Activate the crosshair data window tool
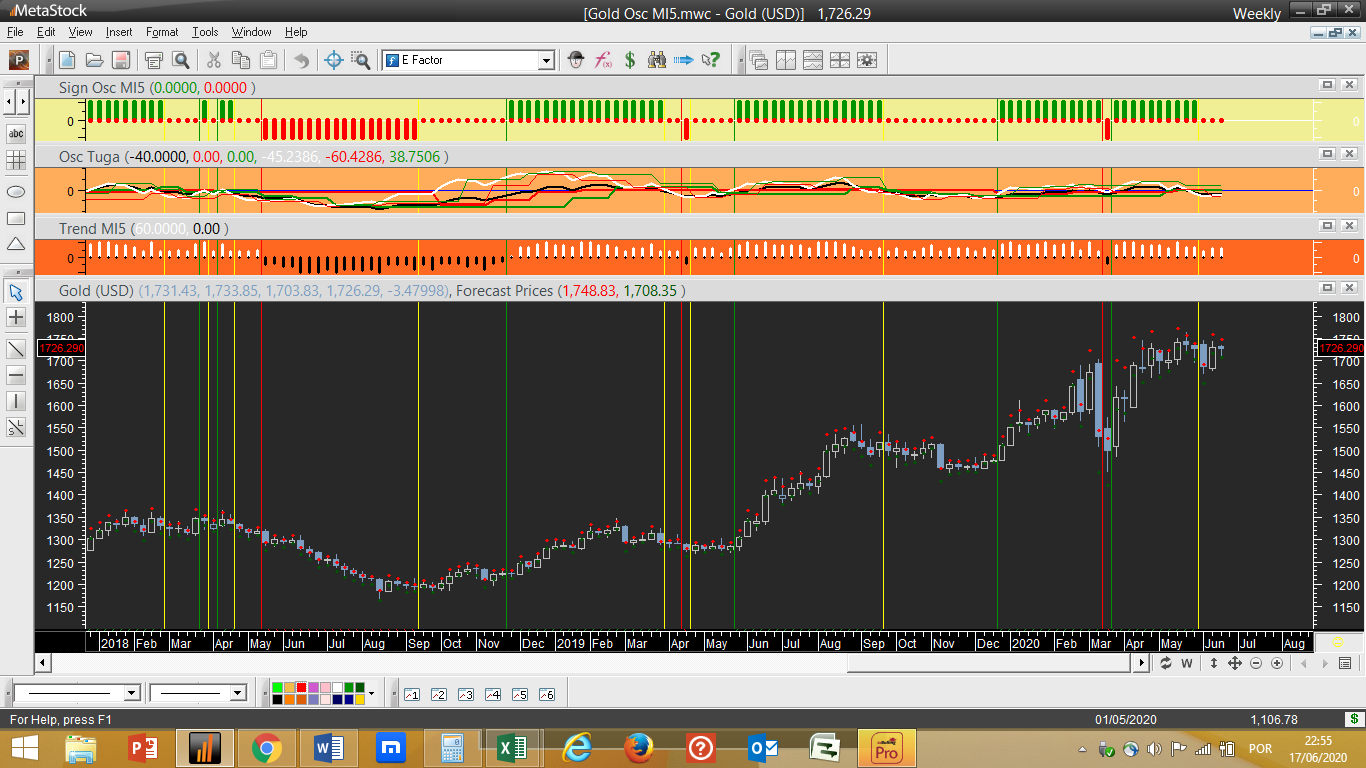The image size is (1366, 768). (335, 60)
